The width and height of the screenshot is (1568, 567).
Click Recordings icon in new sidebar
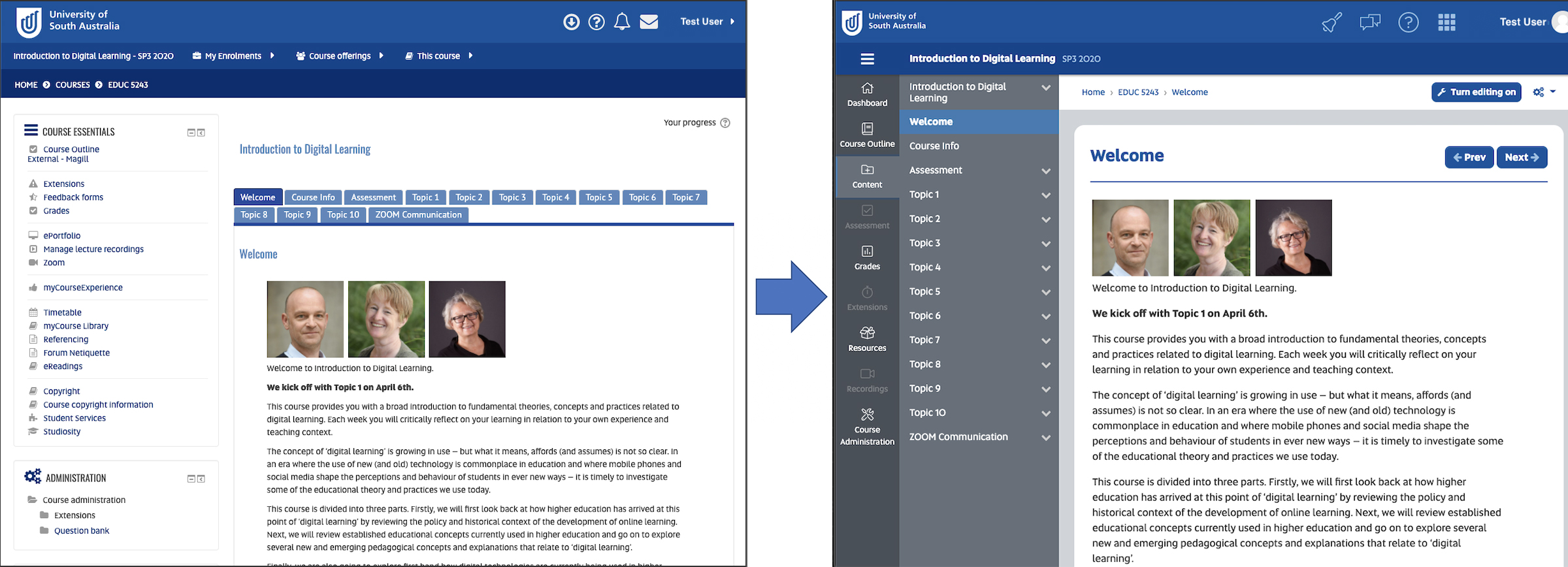coord(867,374)
